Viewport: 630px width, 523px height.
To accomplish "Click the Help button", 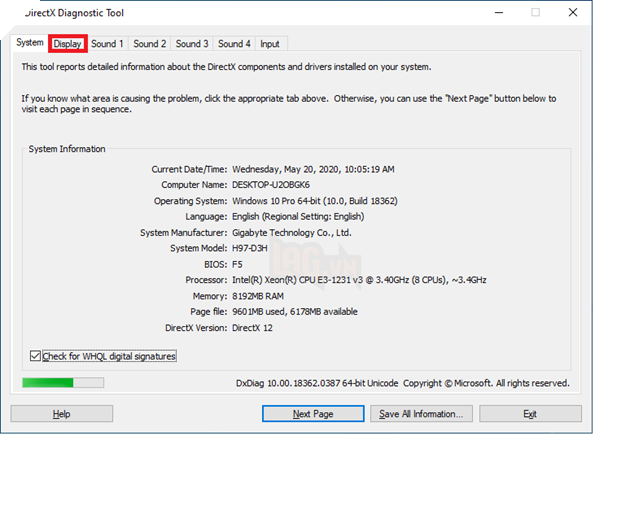I will coord(62,414).
